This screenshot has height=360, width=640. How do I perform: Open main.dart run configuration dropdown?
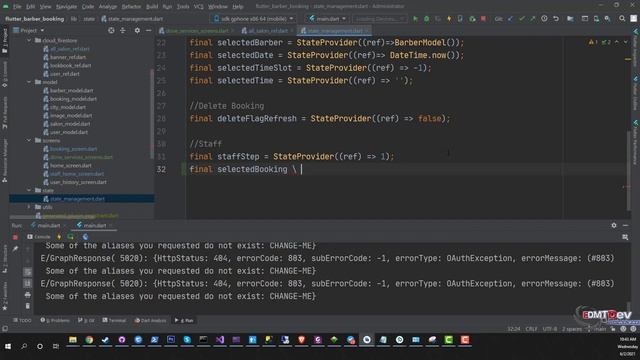pos(327,19)
